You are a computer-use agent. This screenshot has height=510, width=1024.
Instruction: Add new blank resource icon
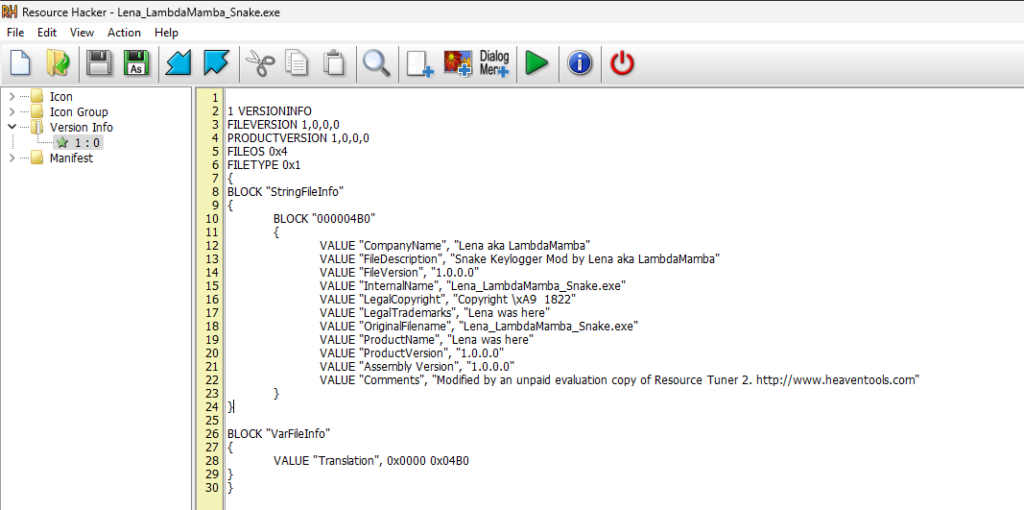(x=419, y=64)
